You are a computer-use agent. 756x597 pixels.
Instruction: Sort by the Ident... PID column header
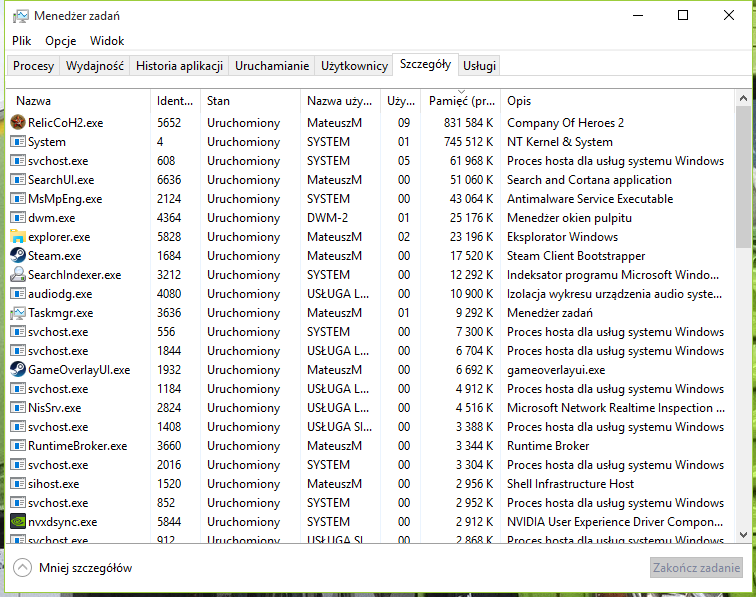coord(176,101)
